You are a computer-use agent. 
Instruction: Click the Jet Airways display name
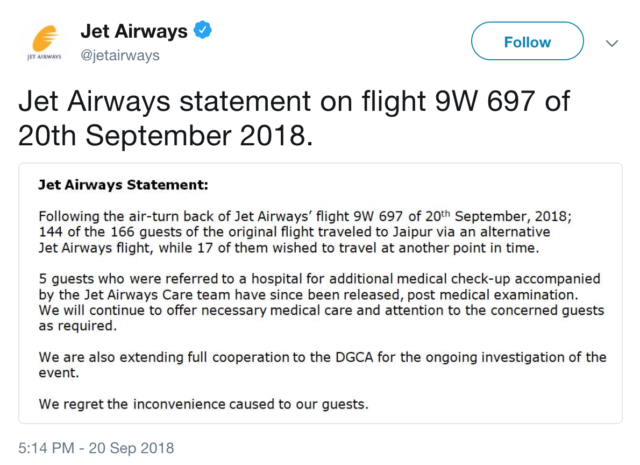click(134, 31)
